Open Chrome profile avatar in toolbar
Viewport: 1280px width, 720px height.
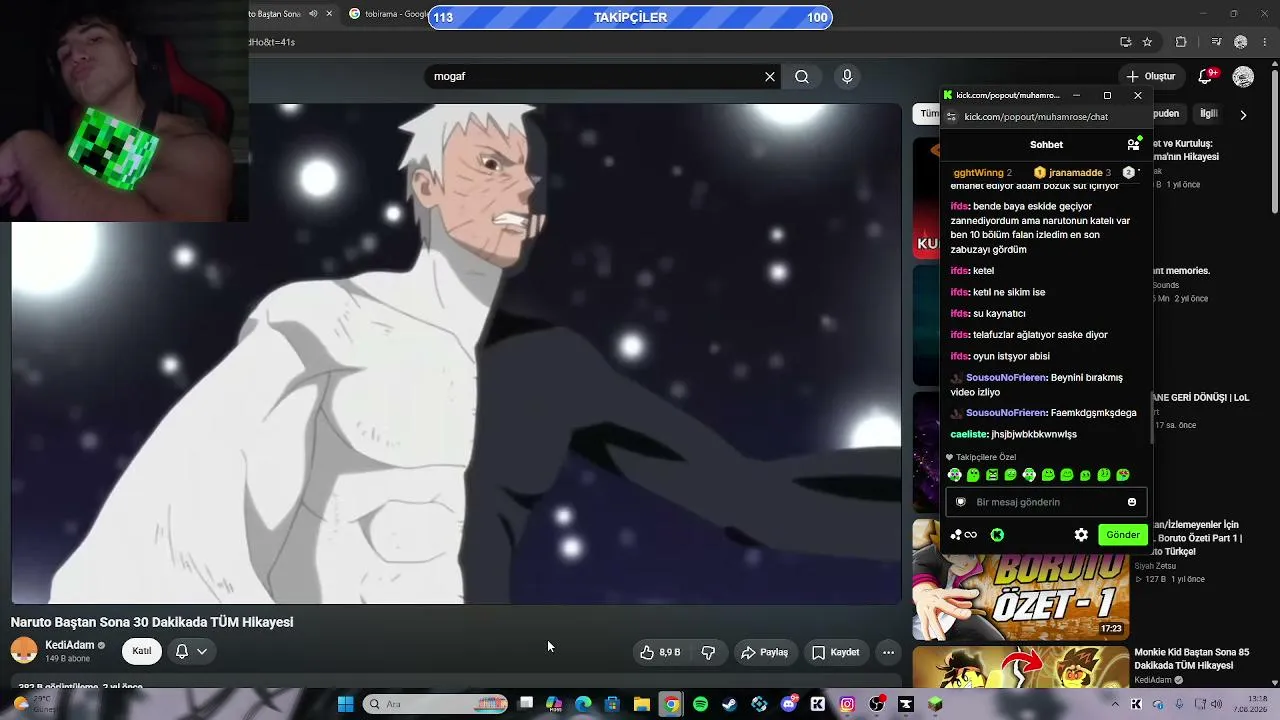pos(1241,42)
